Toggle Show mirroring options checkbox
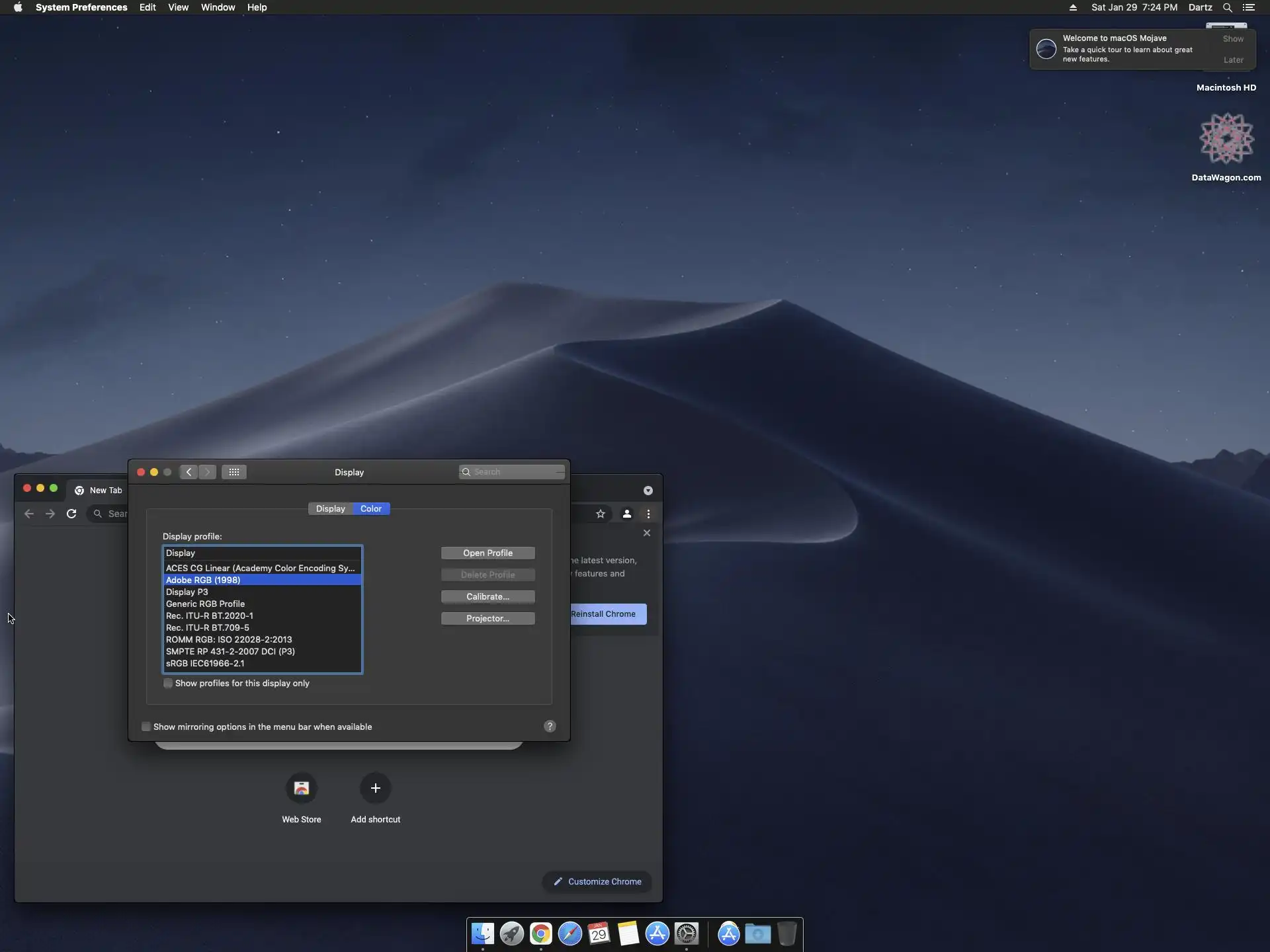 tap(146, 727)
